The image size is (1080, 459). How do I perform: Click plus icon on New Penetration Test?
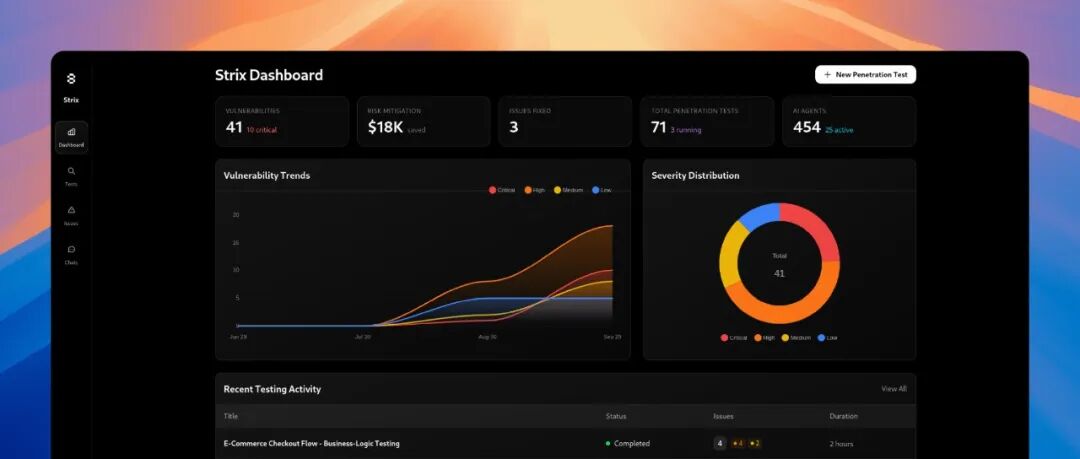tap(827, 74)
